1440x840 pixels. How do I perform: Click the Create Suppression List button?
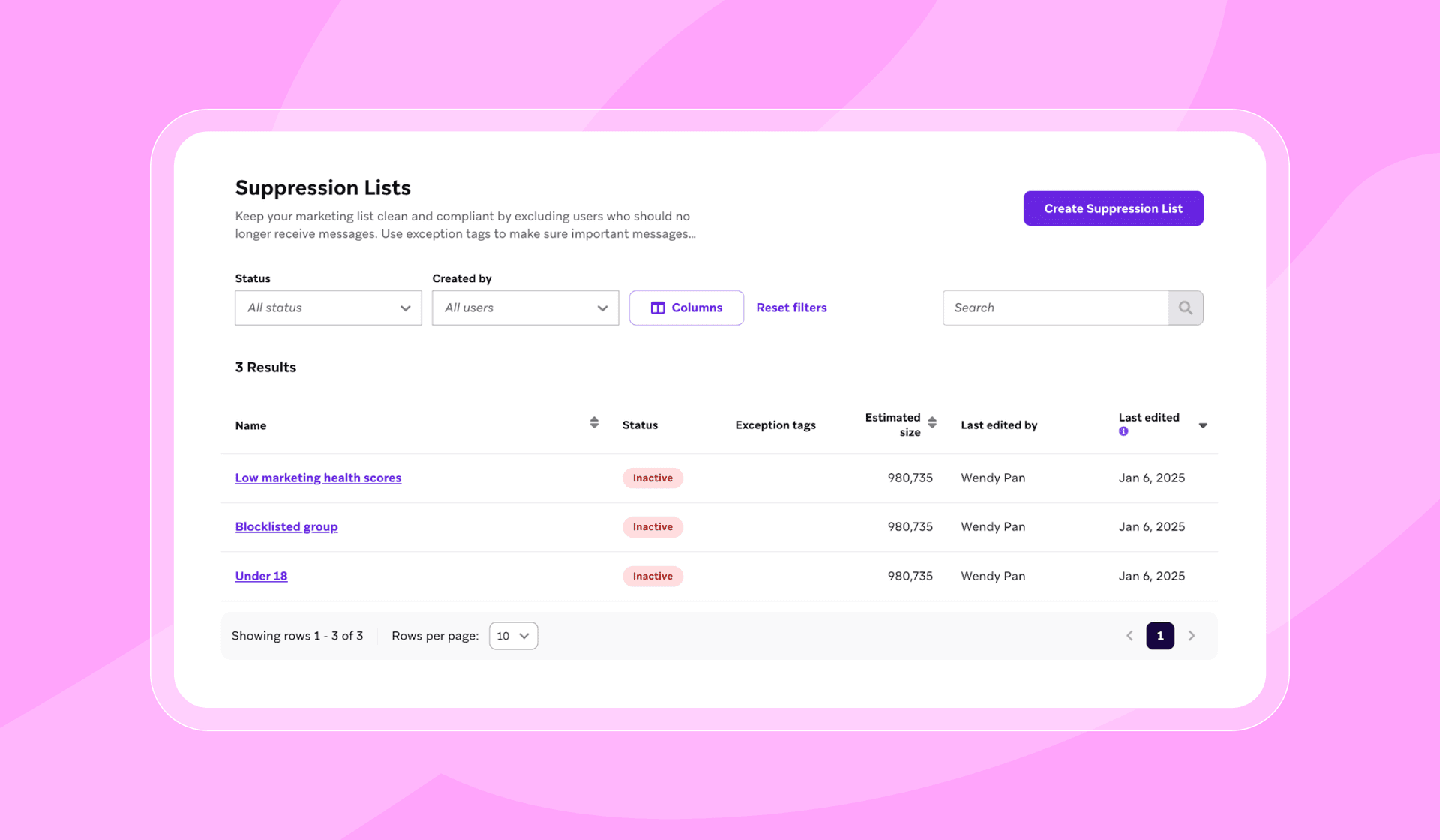1113,208
